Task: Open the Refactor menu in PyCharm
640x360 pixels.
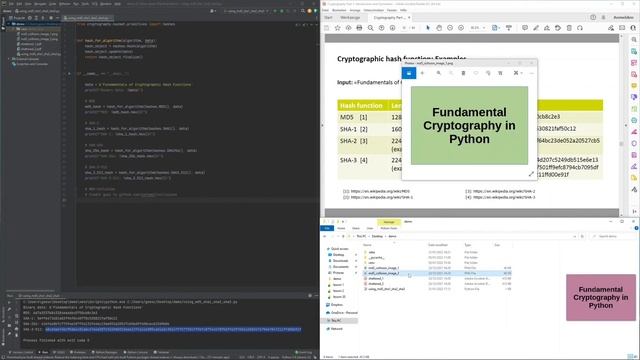Action: click(x=65, y=4)
